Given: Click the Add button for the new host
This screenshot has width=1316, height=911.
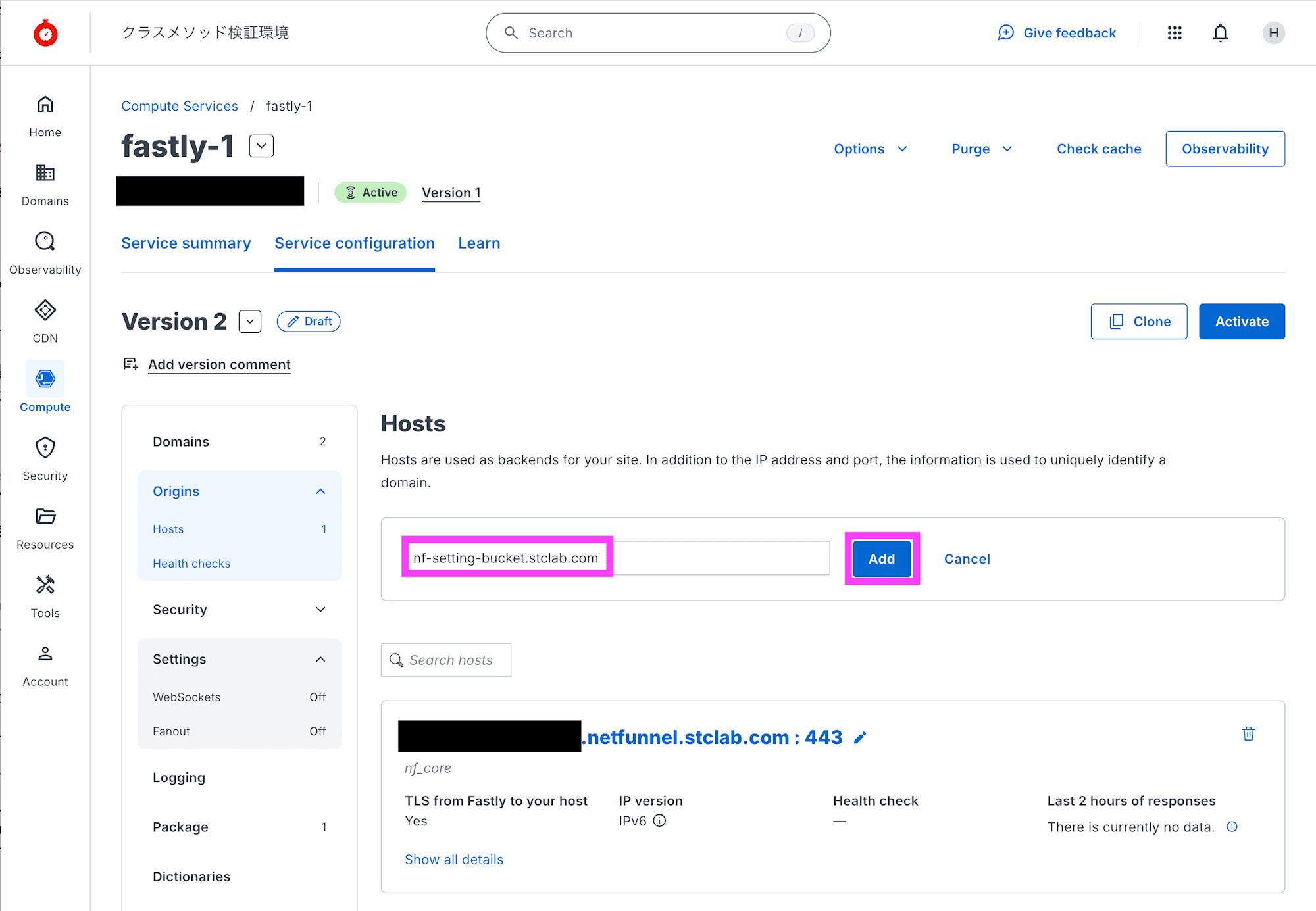Looking at the screenshot, I should coord(881,559).
